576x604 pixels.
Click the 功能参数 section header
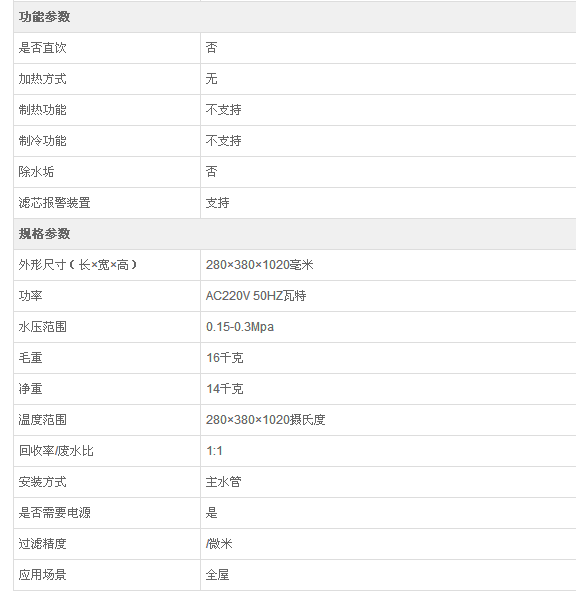pyautogui.click(x=44, y=17)
